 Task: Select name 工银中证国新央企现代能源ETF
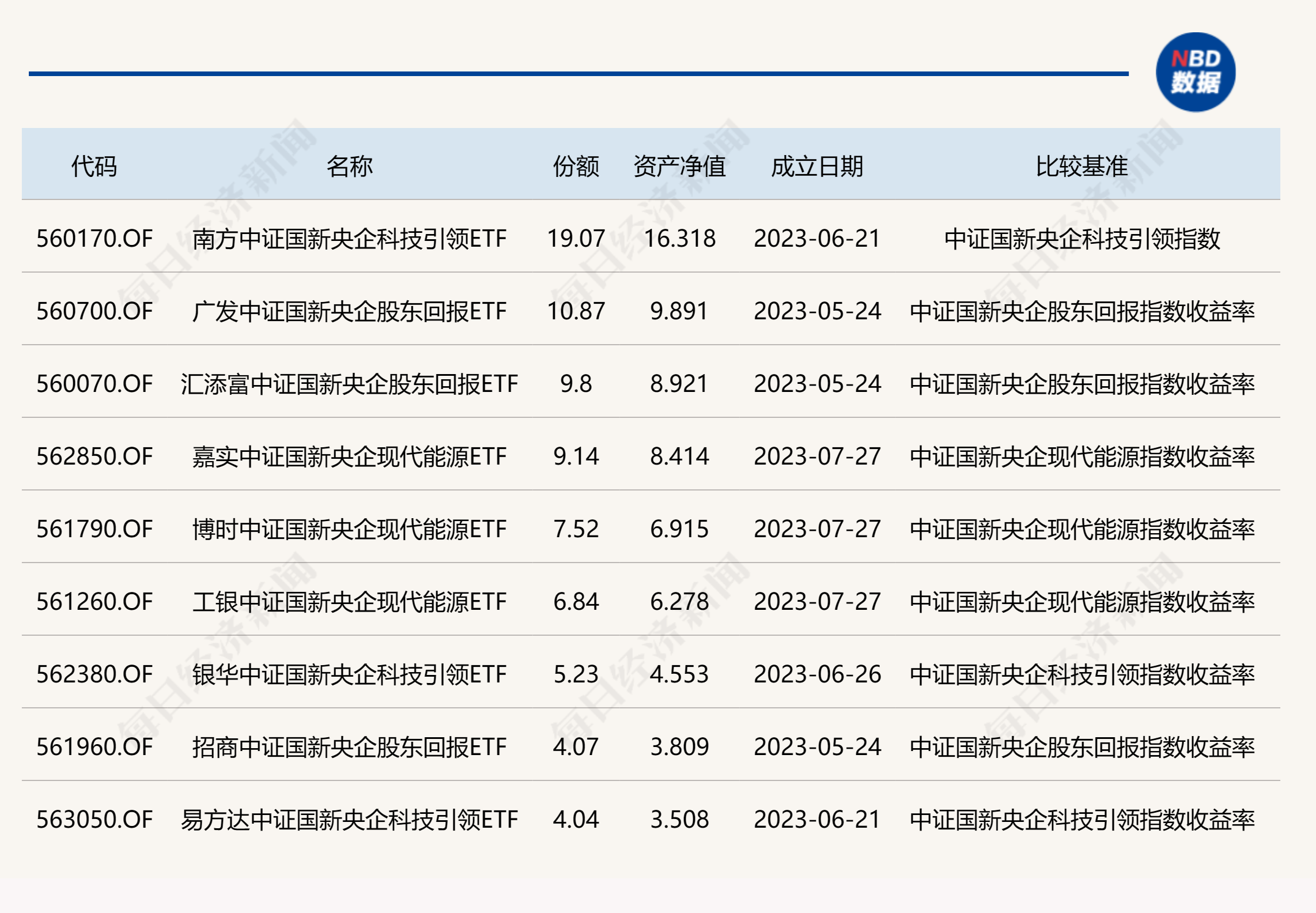[349, 602]
